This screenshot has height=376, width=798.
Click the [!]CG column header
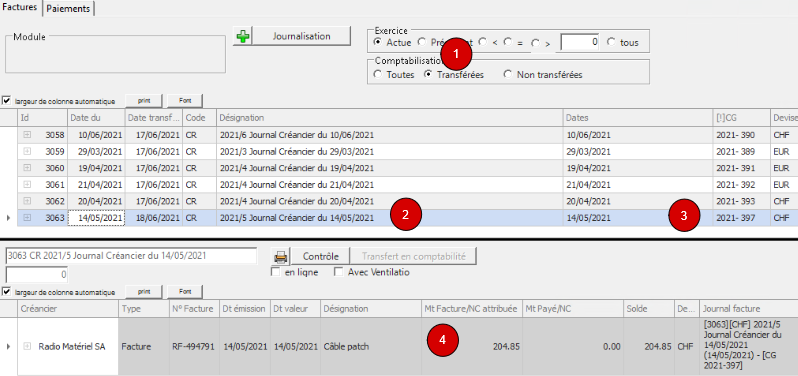pyautogui.click(x=742, y=118)
